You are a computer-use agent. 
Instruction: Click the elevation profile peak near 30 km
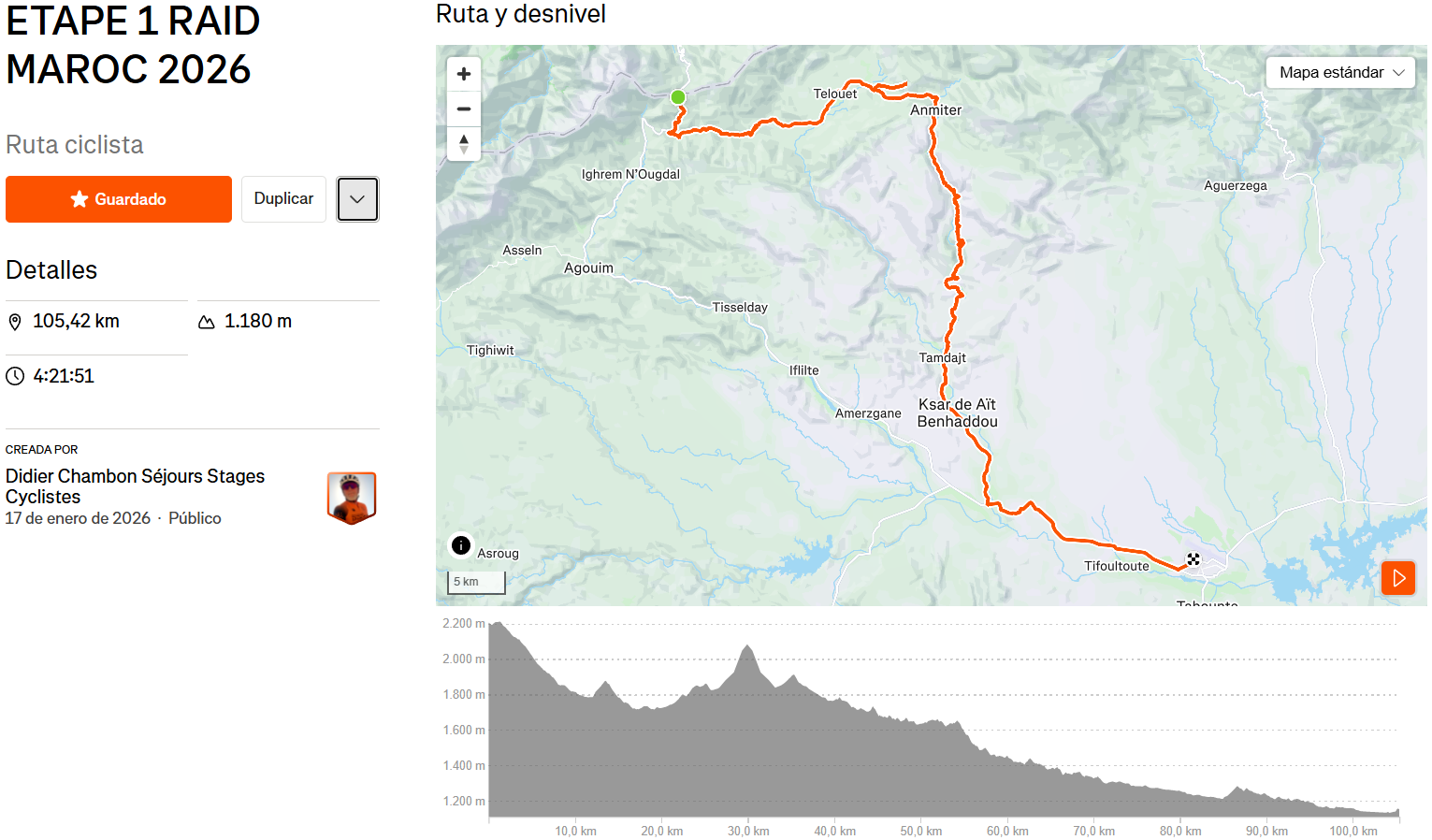pyautogui.click(x=747, y=647)
